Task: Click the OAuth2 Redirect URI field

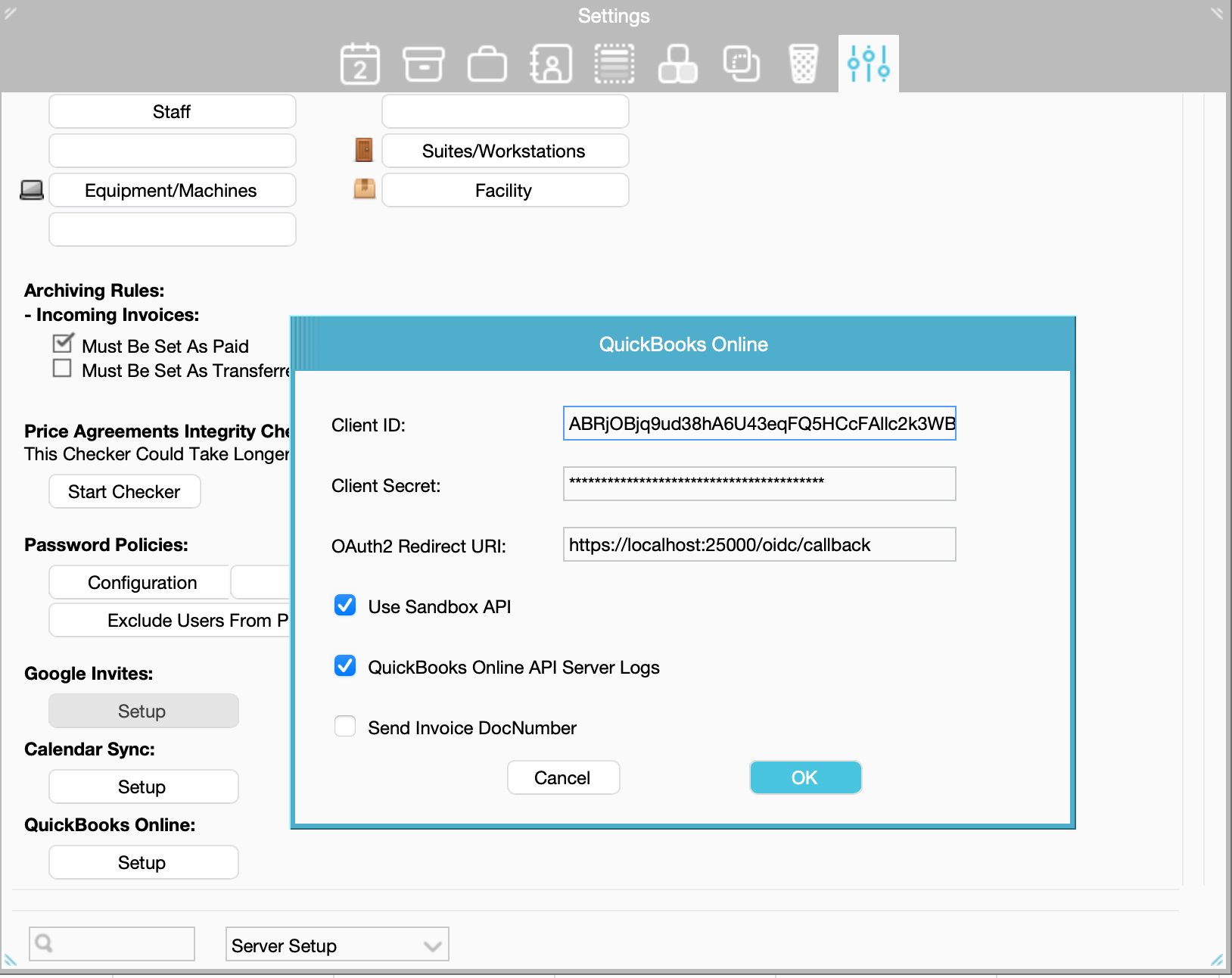Action: click(760, 544)
